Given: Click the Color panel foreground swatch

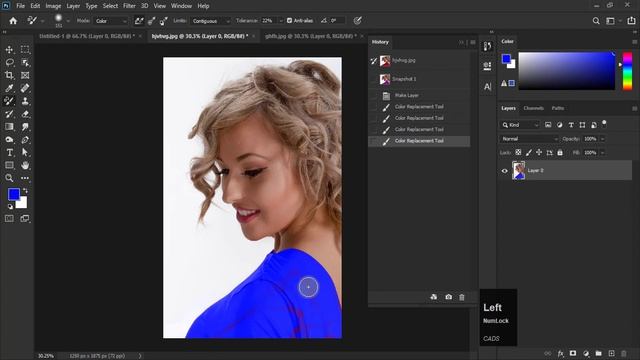Looking at the screenshot, I should click(507, 59).
